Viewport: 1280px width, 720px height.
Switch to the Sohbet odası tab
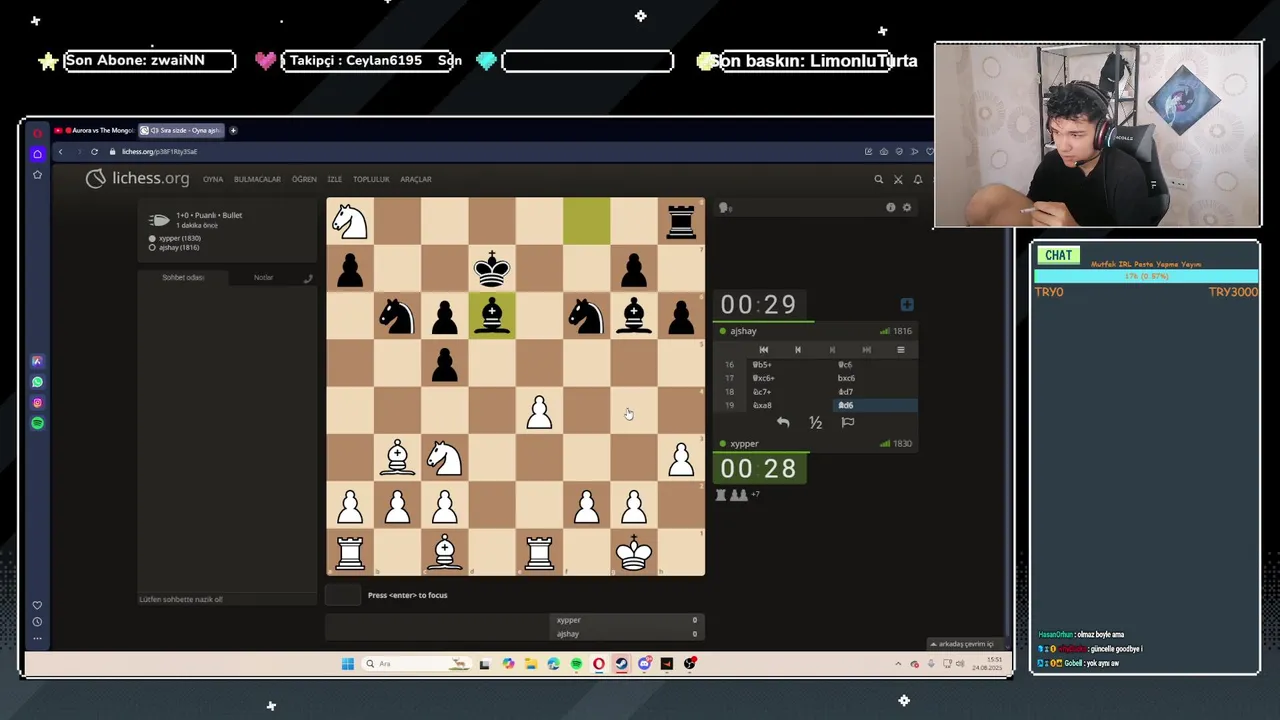click(x=183, y=277)
